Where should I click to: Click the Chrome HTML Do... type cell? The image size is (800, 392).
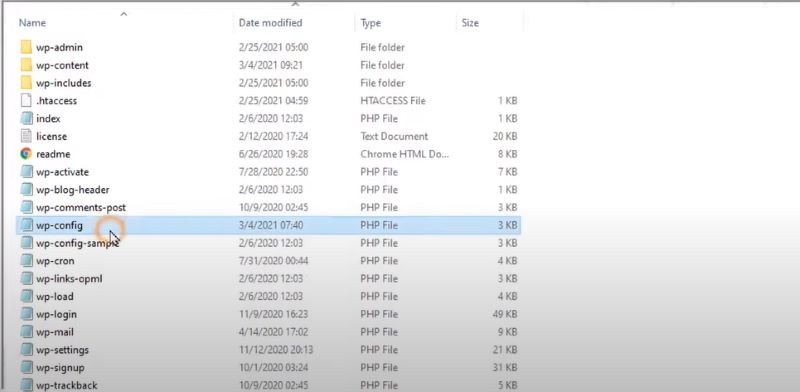pos(405,154)
